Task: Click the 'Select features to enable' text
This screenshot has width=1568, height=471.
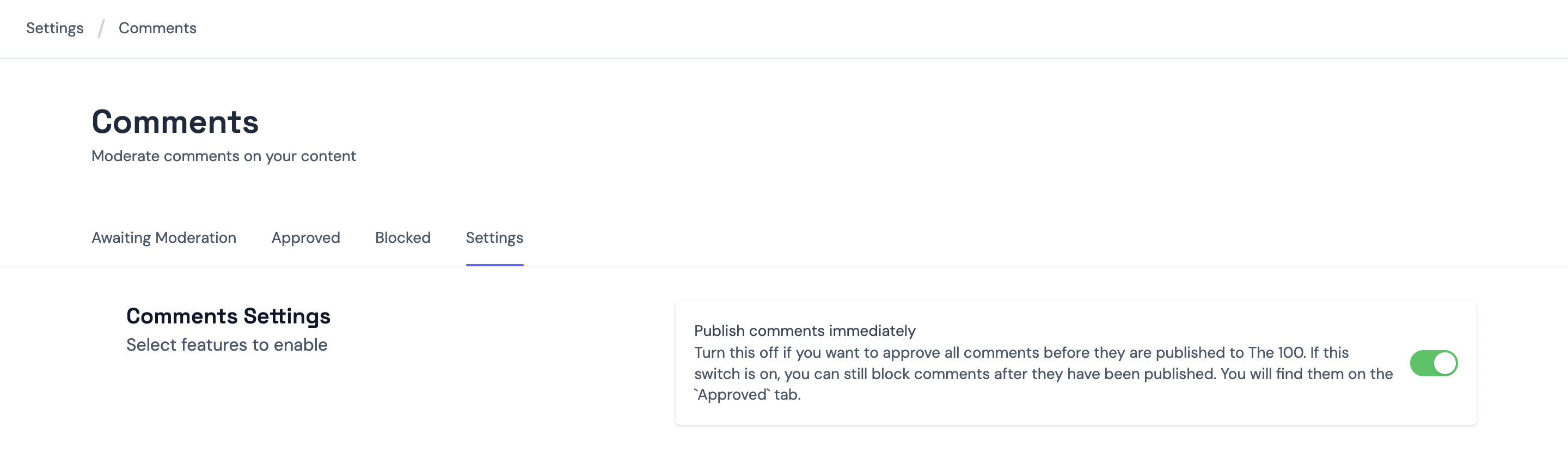Action: (226, 345)
